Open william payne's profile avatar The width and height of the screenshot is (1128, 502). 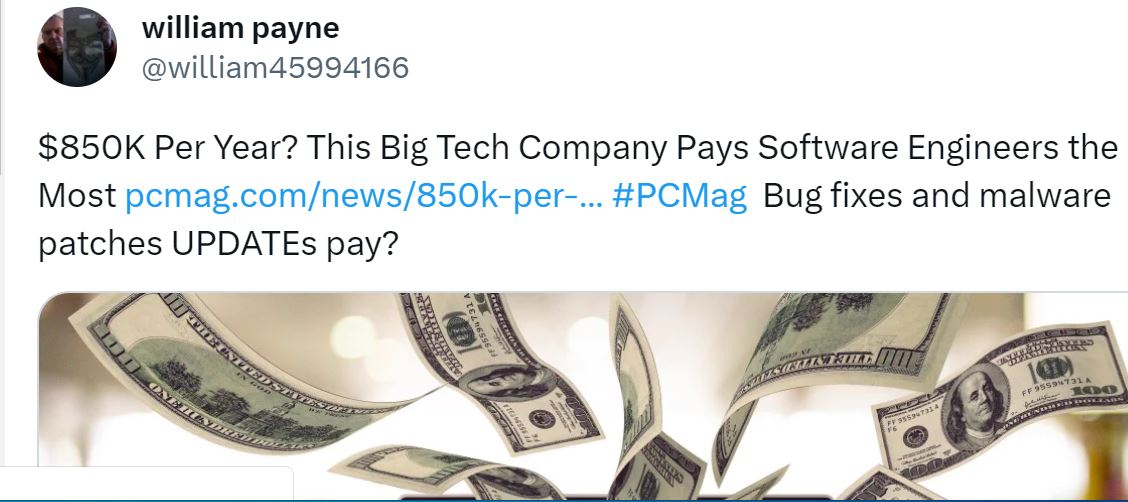pyautogui.click(x=77, y=47)
